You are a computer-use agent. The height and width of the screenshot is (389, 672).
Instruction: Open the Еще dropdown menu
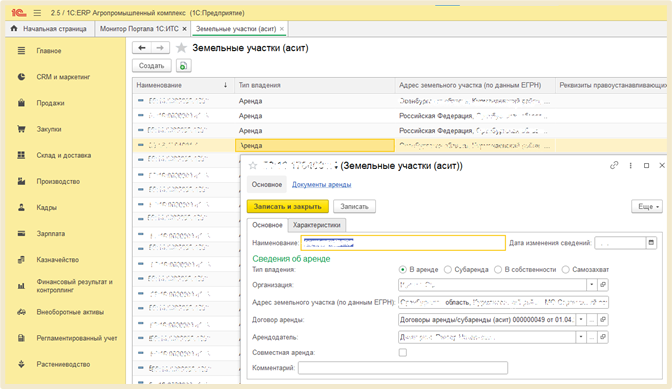[x=647, y=206]
